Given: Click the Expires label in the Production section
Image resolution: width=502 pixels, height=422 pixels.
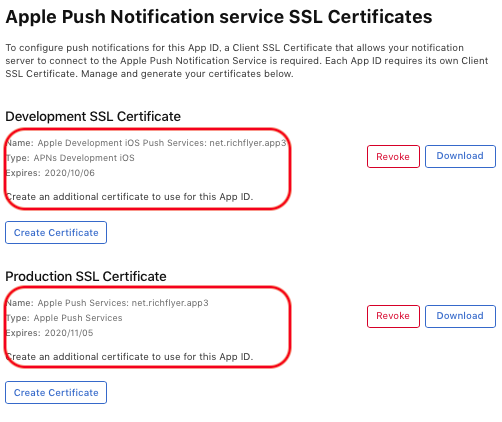Looking at the screenshot, I should (23, 333).
